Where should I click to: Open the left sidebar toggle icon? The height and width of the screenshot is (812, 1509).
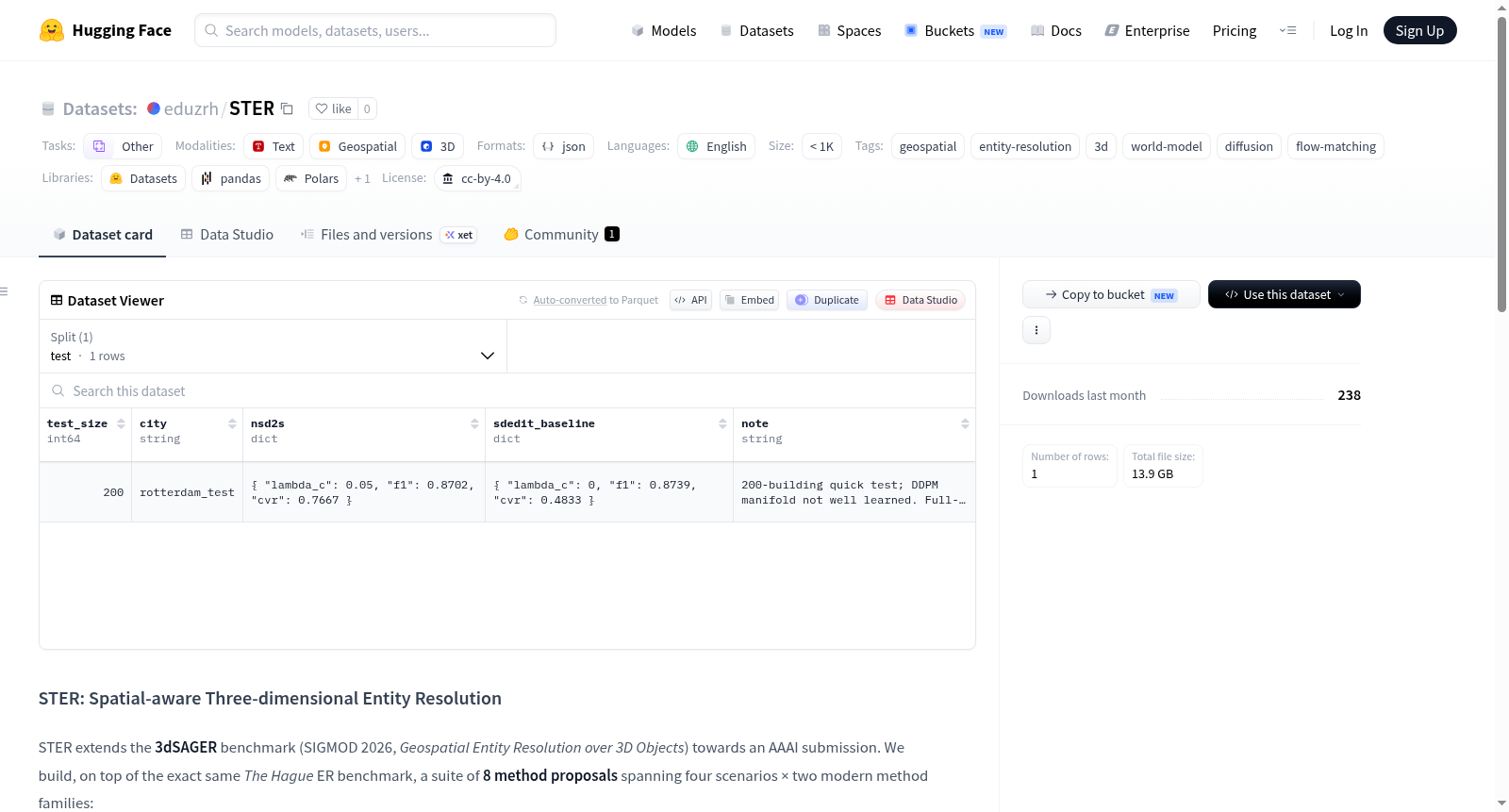click(4, 291)
